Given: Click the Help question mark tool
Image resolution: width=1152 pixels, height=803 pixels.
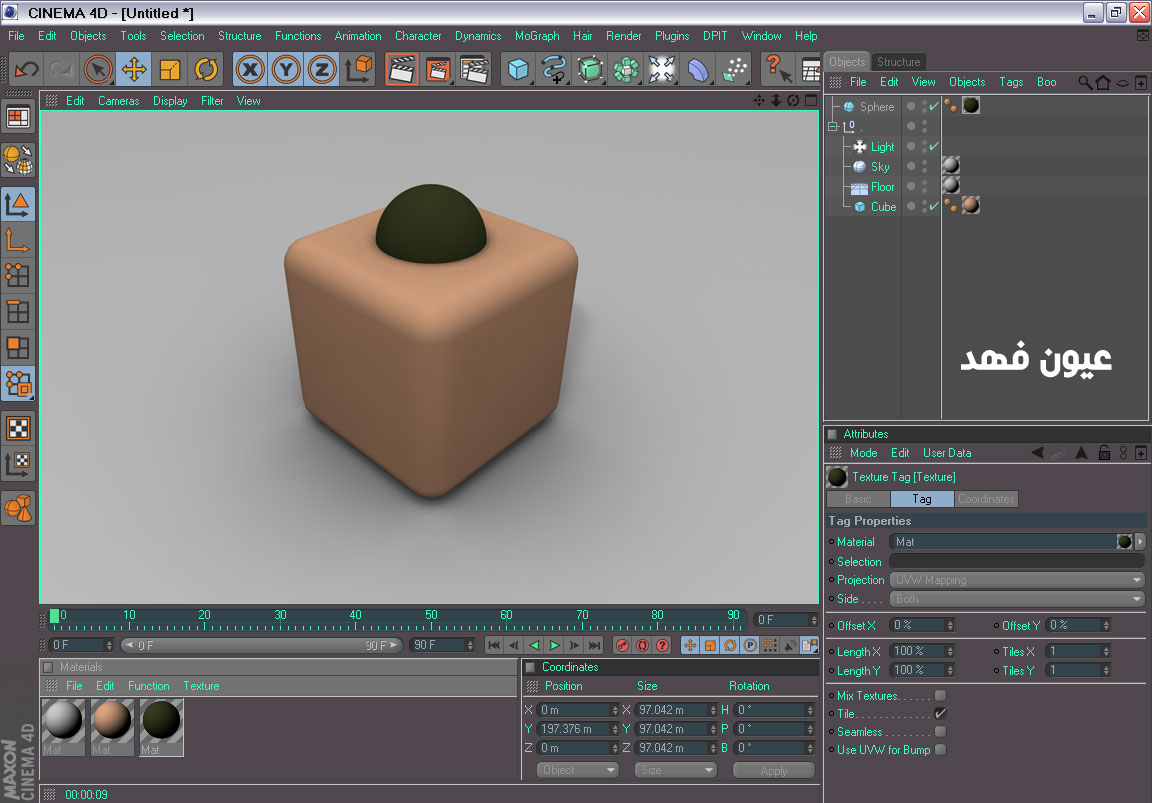Looking at the screenshot, I should [776, 68].
